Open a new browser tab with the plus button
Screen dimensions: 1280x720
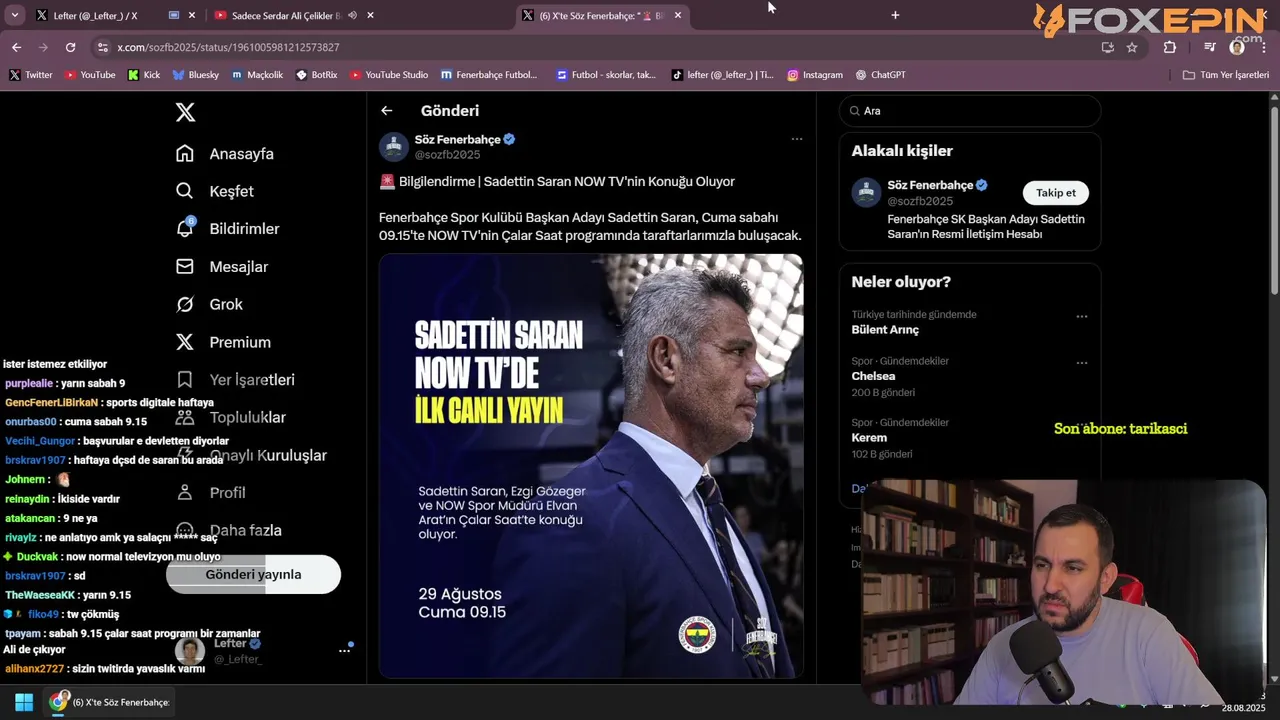click(895, 15)
